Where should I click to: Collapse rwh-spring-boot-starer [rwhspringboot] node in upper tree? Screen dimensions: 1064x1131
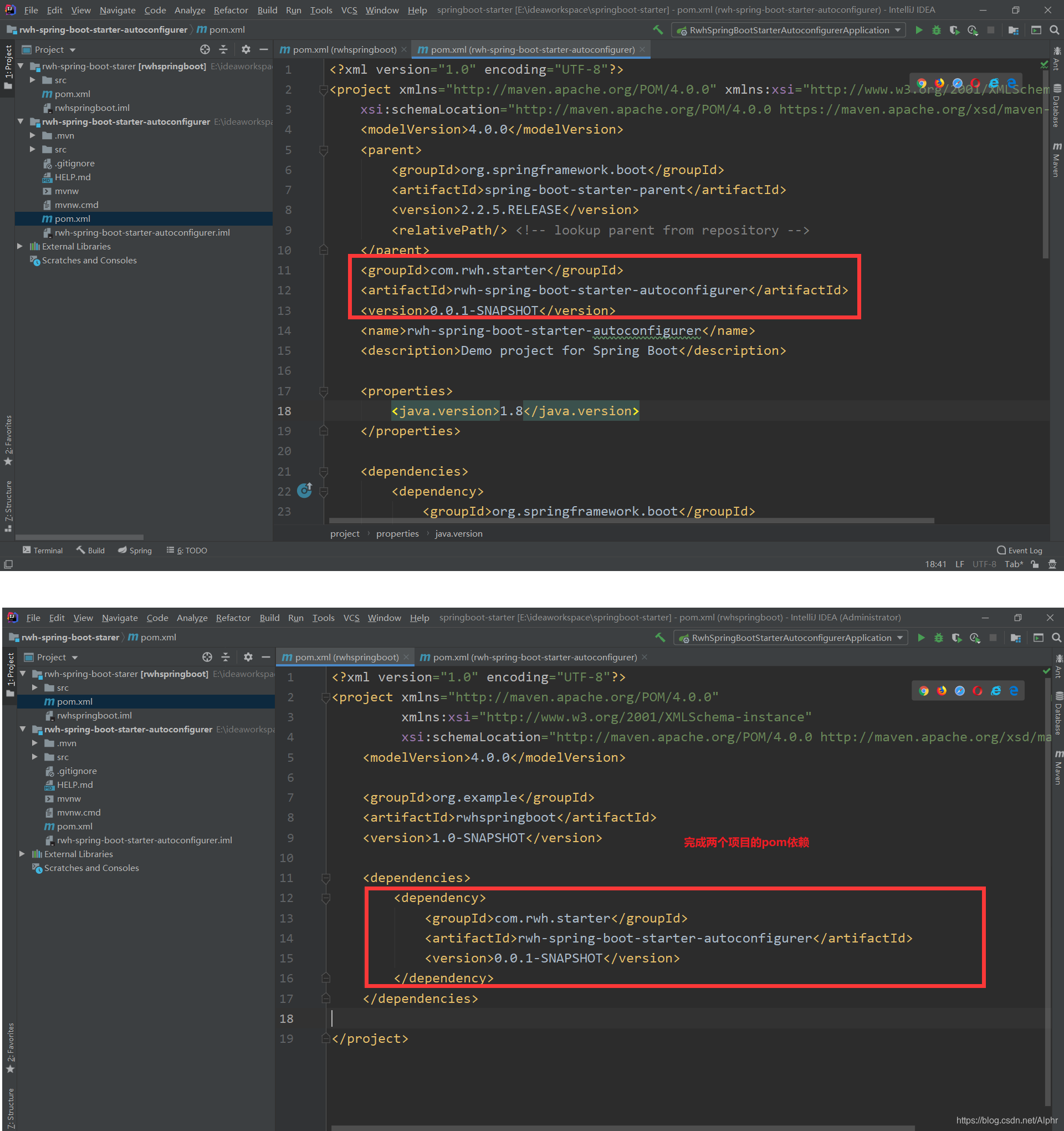point(21,66)
